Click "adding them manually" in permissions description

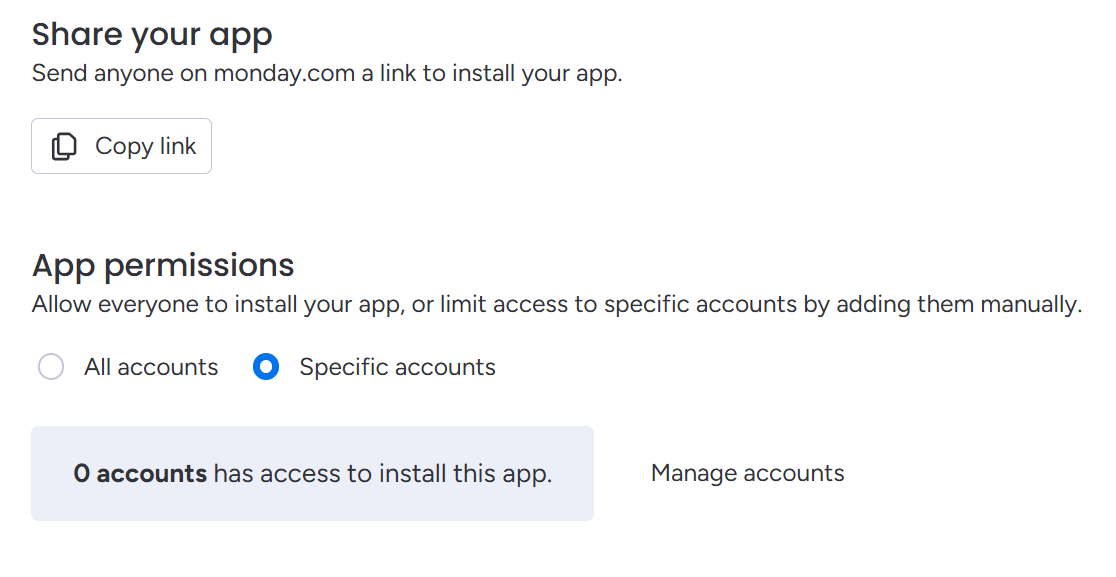(x=959, y=305)
